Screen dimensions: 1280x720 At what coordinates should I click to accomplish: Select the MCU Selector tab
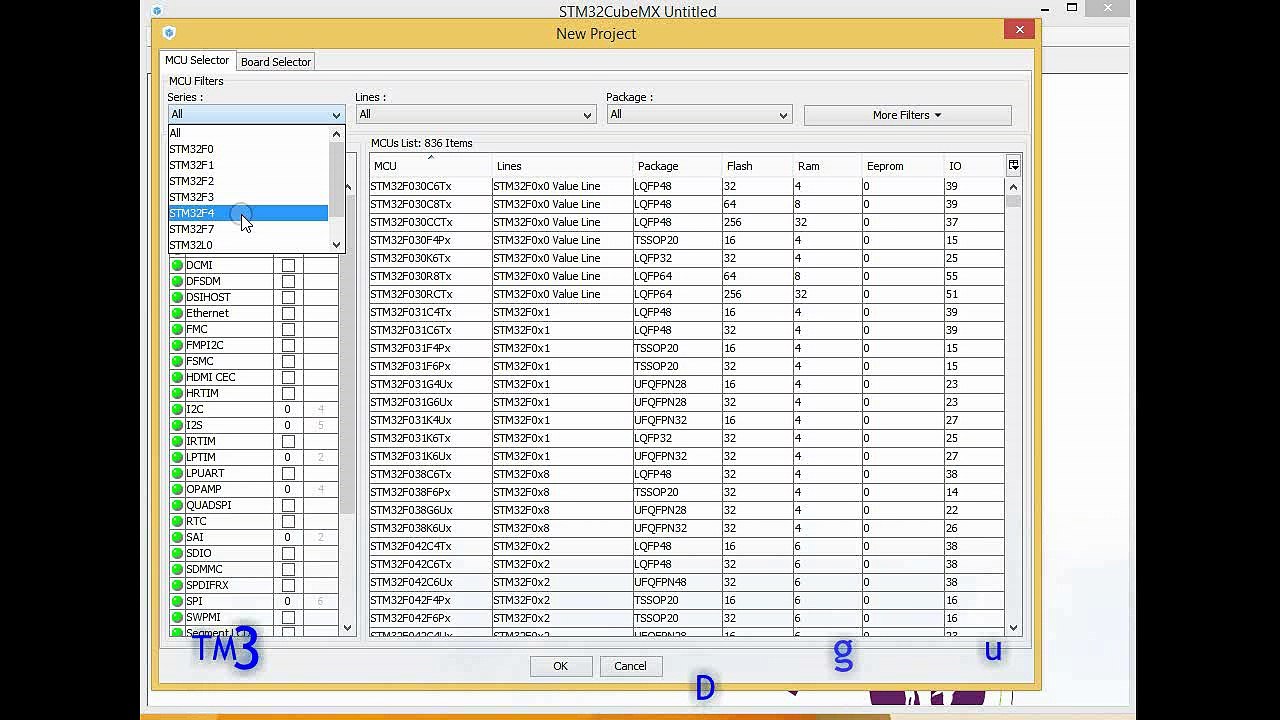click(197, 61)
